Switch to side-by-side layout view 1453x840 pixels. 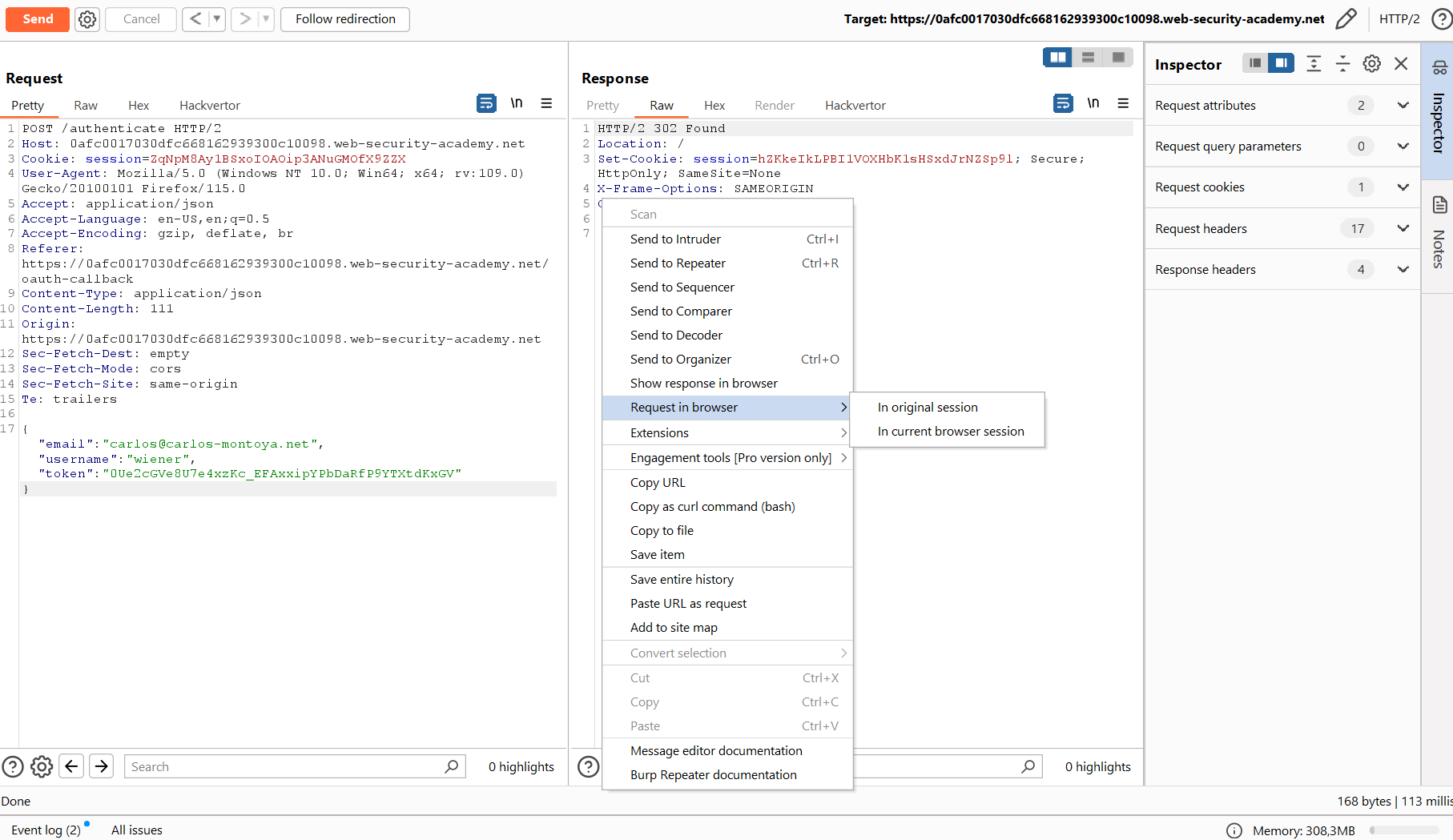(1058, 57)
